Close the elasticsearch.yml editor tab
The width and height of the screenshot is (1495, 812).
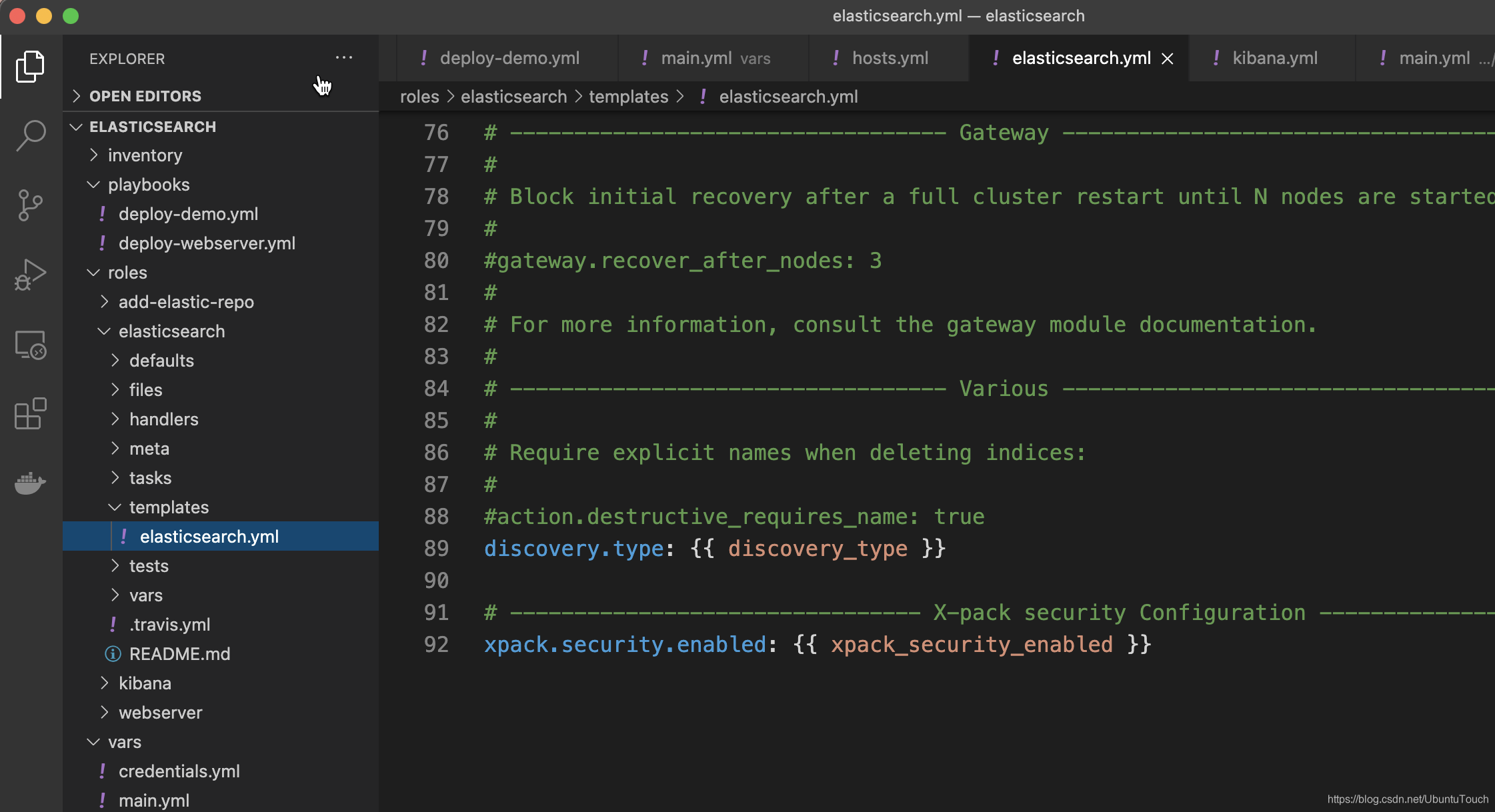point(1168,59)
